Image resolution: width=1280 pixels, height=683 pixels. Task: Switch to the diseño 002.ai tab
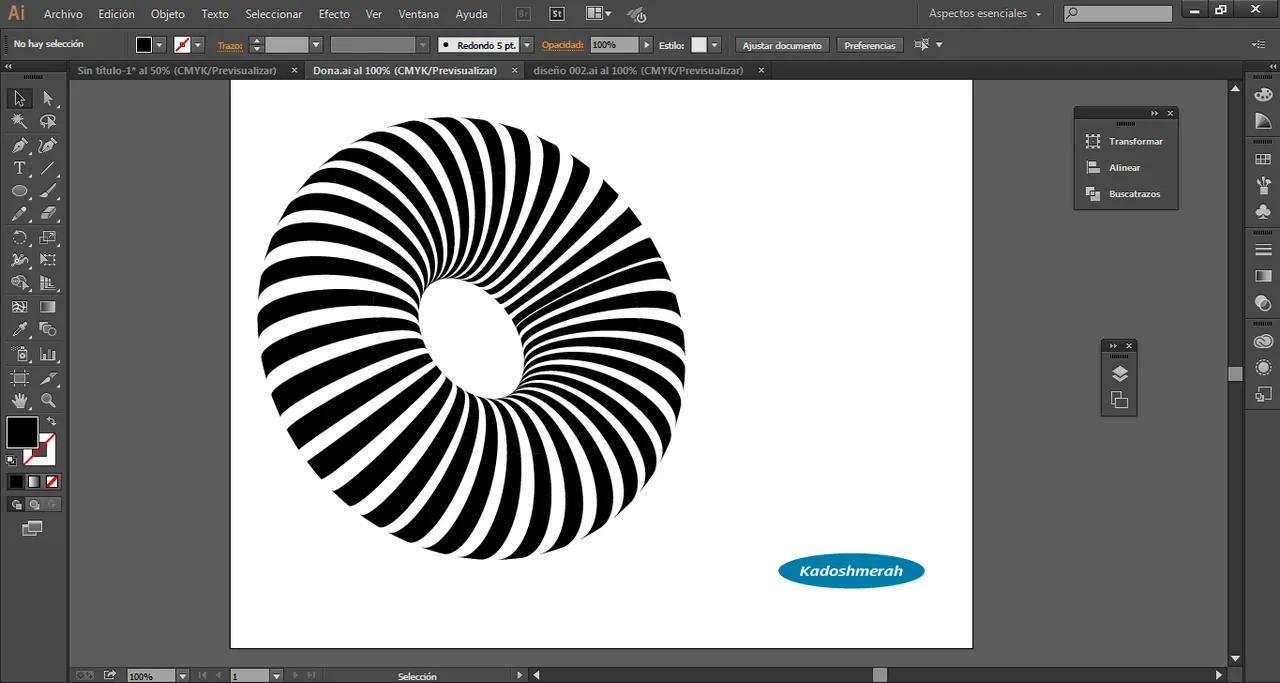click(x=638, y=71)
